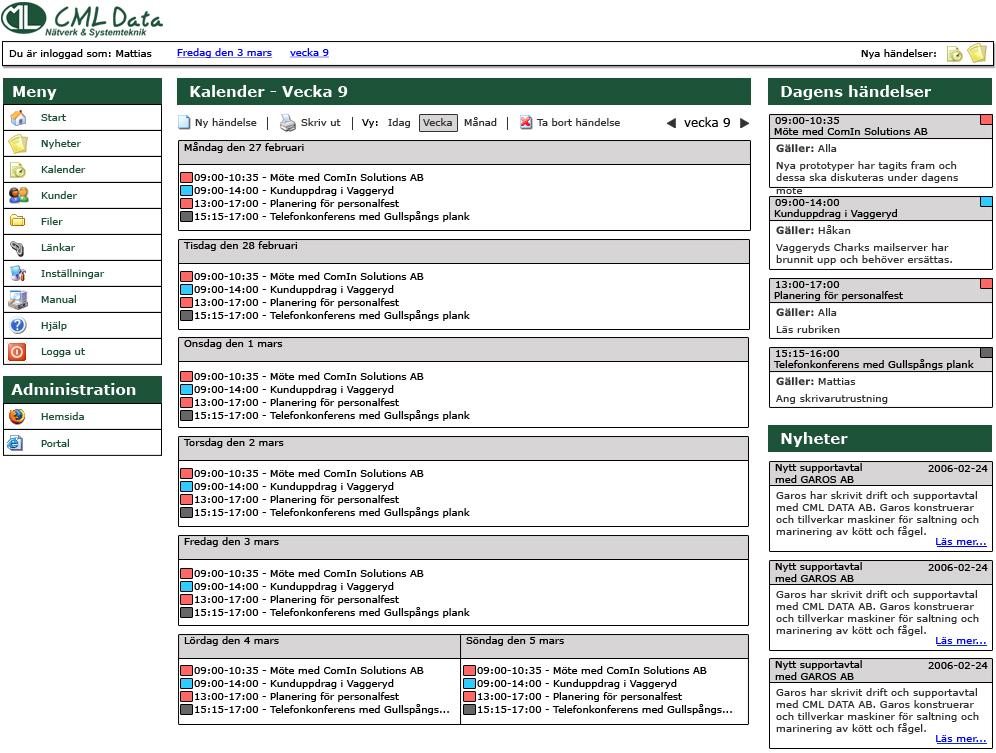The image size is (996, 753).
Task: Click the Hemsida Firefox icon
Action: click(17, 416)
